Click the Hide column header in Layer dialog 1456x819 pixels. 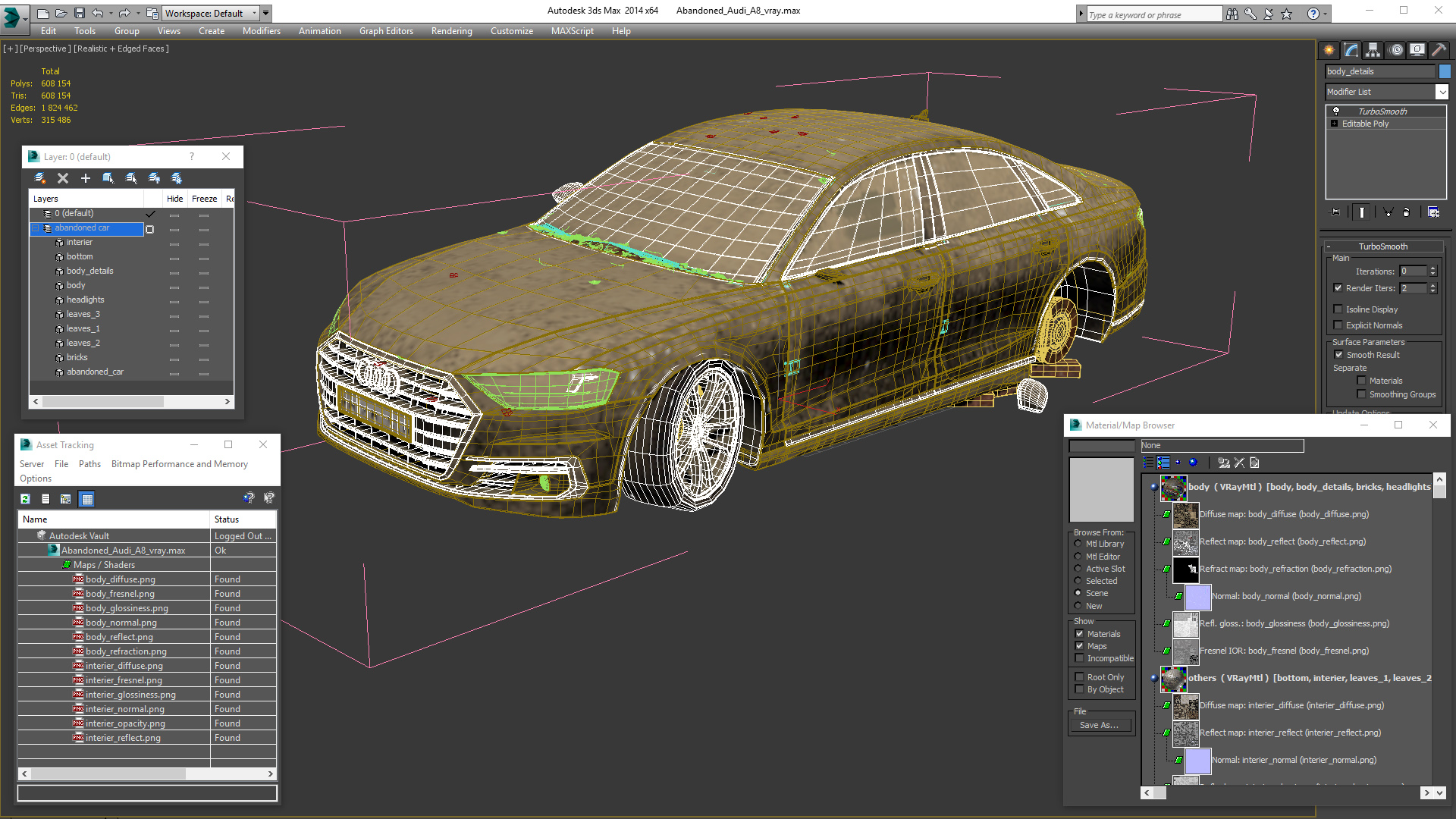(175, 199)
